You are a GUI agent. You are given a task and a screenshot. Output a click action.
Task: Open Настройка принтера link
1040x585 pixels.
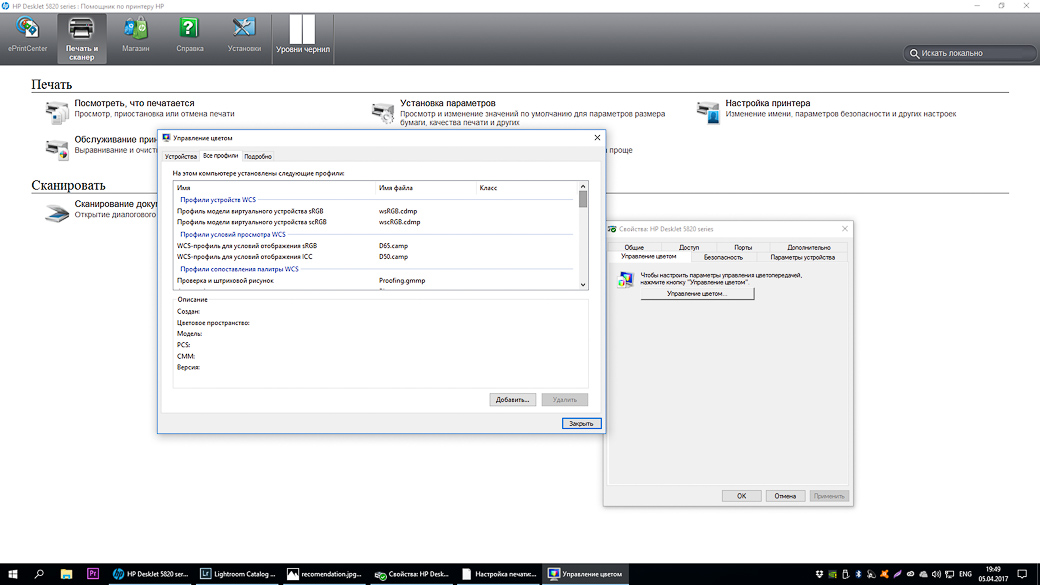pyautogui.click(x=767, y=103)
